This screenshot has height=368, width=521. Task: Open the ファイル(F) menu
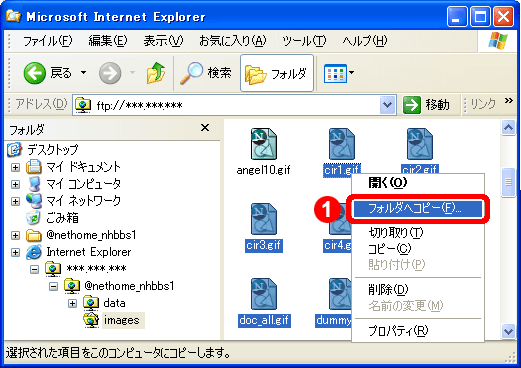pyautogui.click(x=47, y=41)
